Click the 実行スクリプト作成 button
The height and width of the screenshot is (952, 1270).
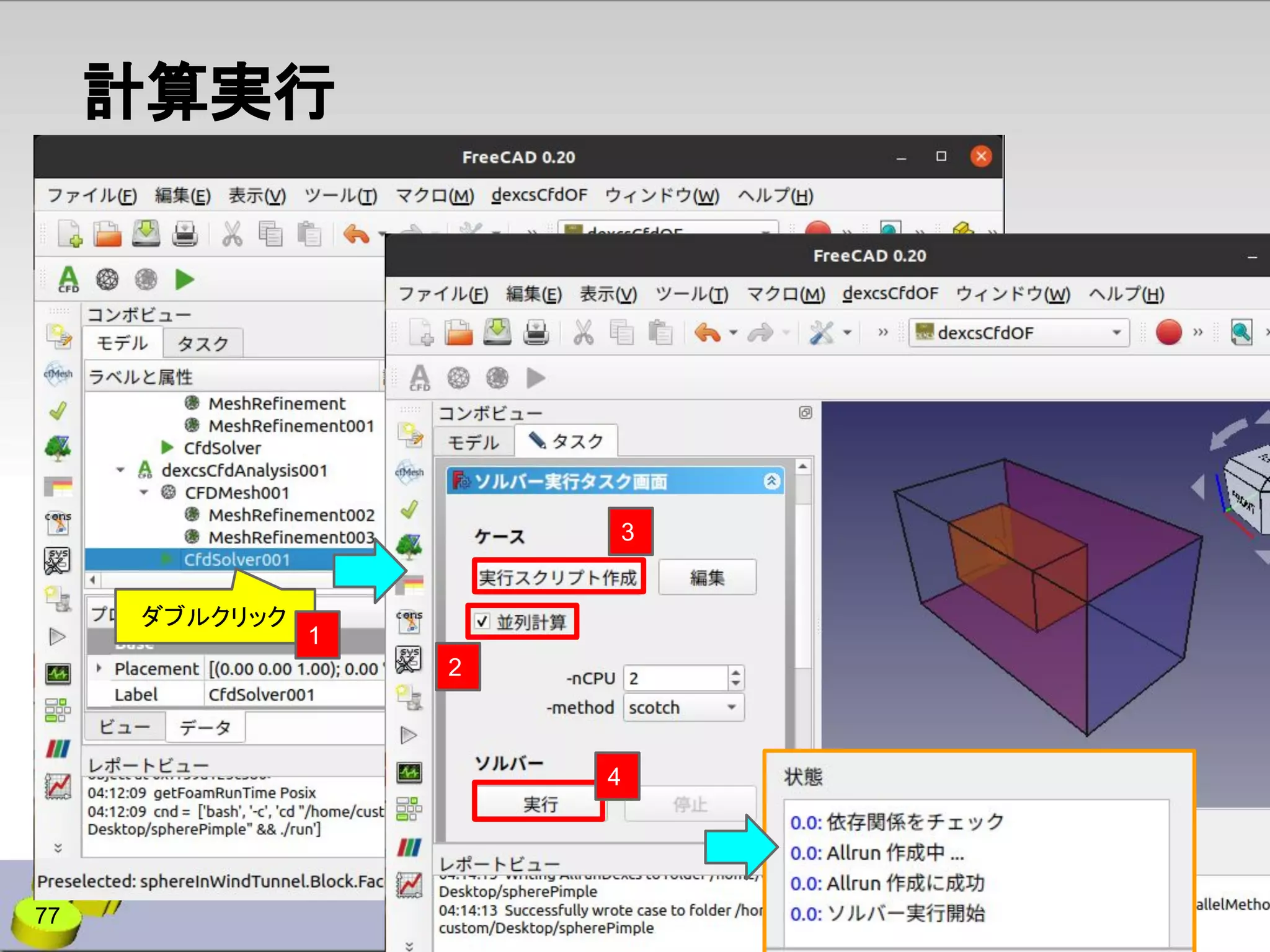tap(558, 578)
